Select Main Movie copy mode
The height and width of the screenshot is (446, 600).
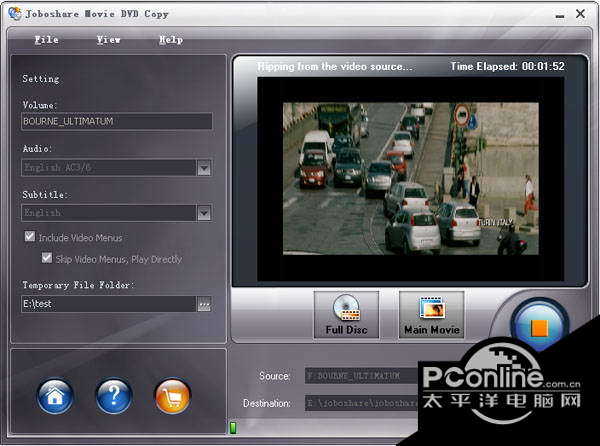pos(431,315)
